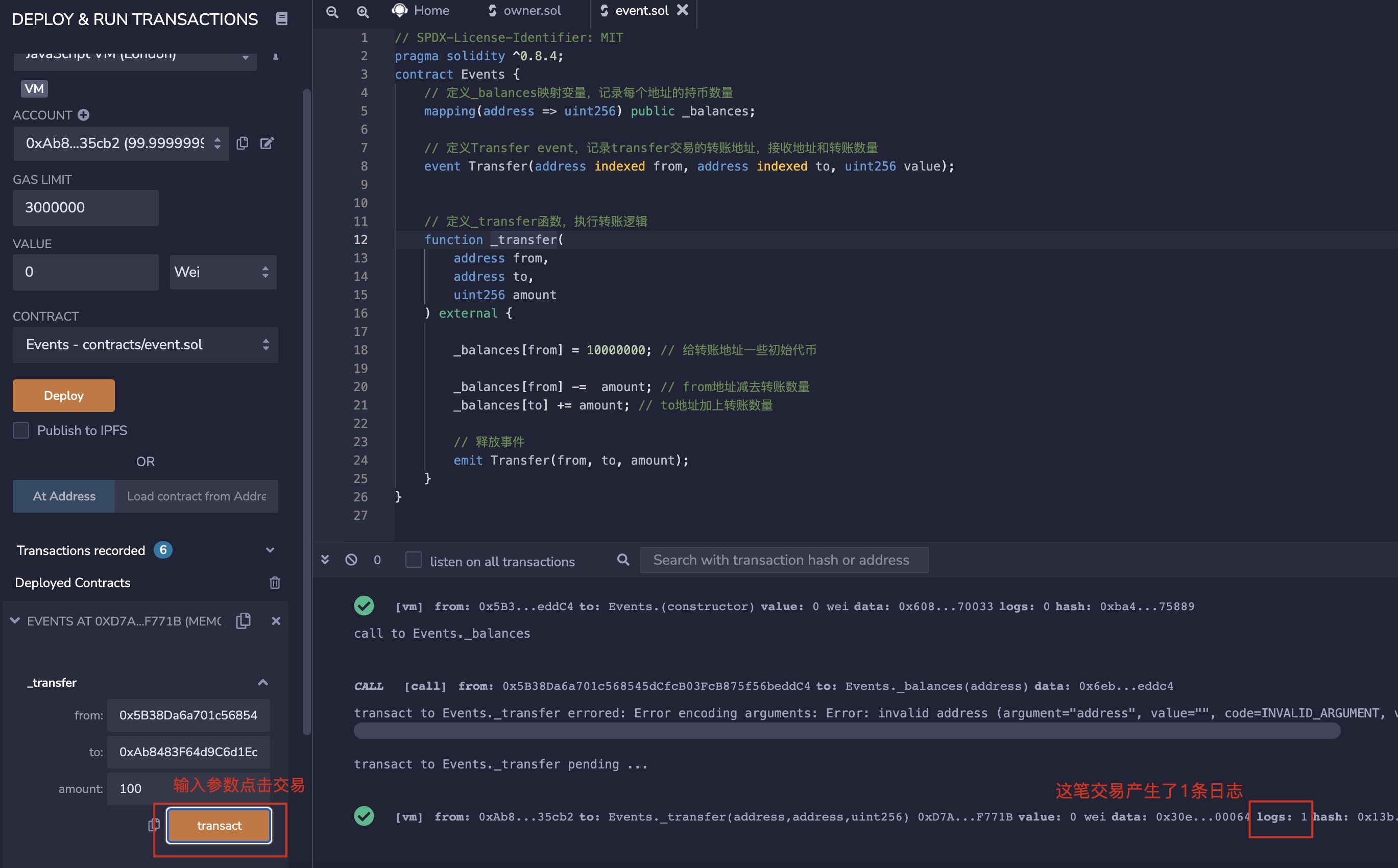Enable Publish to IPFS checkbox

click(x=21, y=430)
